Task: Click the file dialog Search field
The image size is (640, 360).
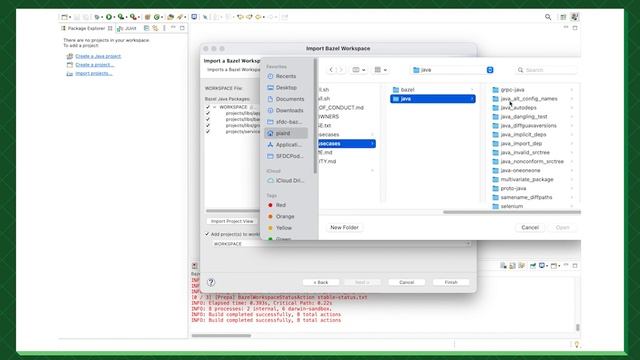Action: 546,70
